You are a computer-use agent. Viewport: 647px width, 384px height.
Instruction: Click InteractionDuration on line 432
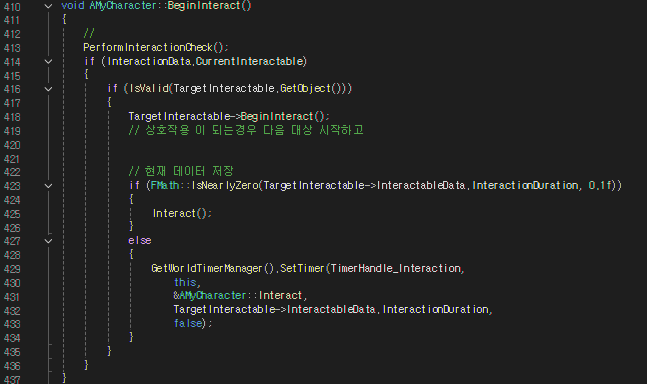(x=436, y=309)
